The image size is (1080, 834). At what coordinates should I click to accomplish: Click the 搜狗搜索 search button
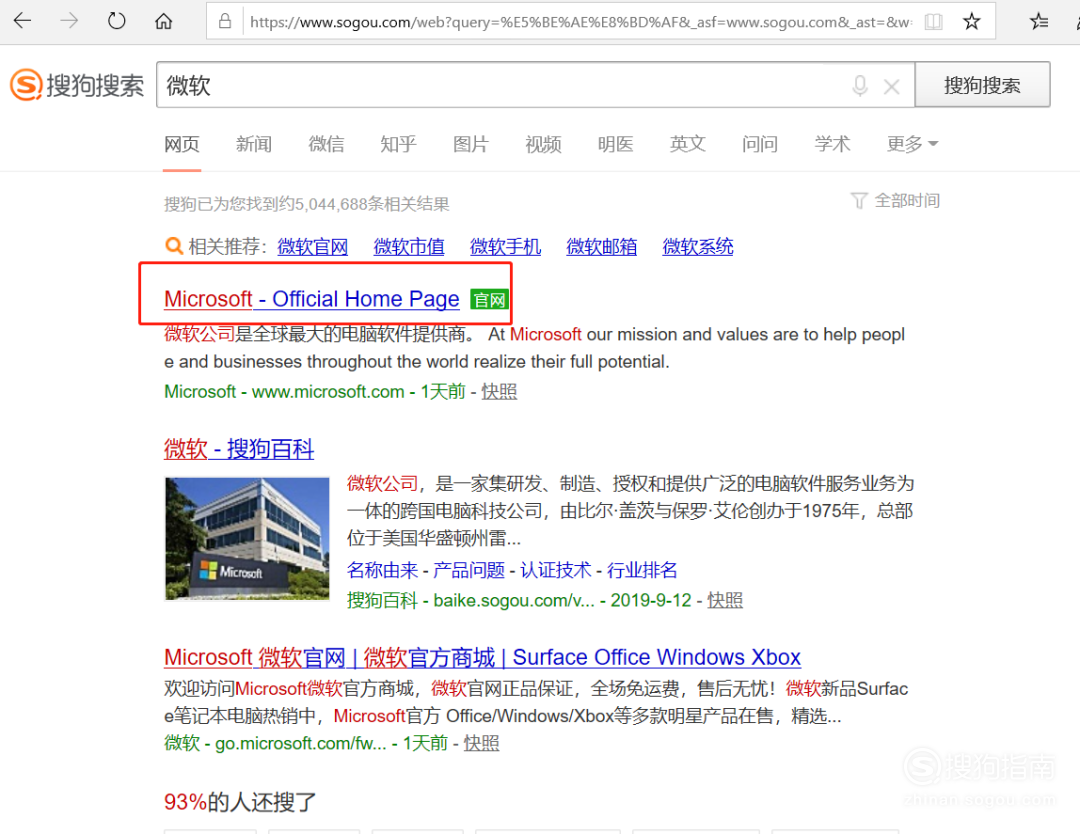pos(982,85)
